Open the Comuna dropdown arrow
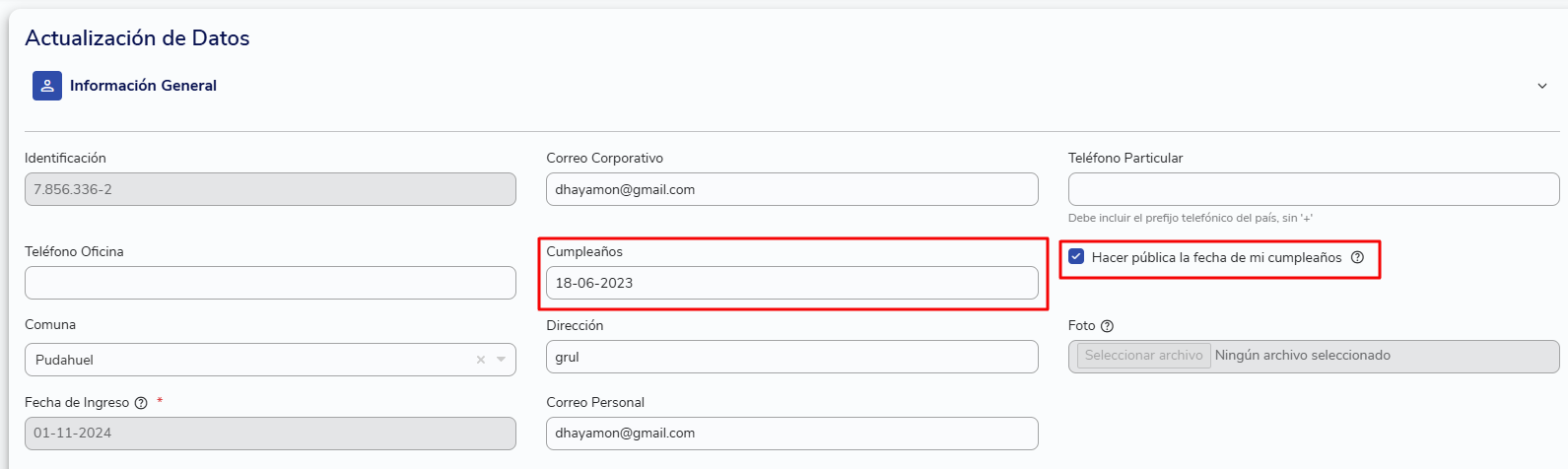Screen dimensions: 1568x469 click(x=501, y=360)
